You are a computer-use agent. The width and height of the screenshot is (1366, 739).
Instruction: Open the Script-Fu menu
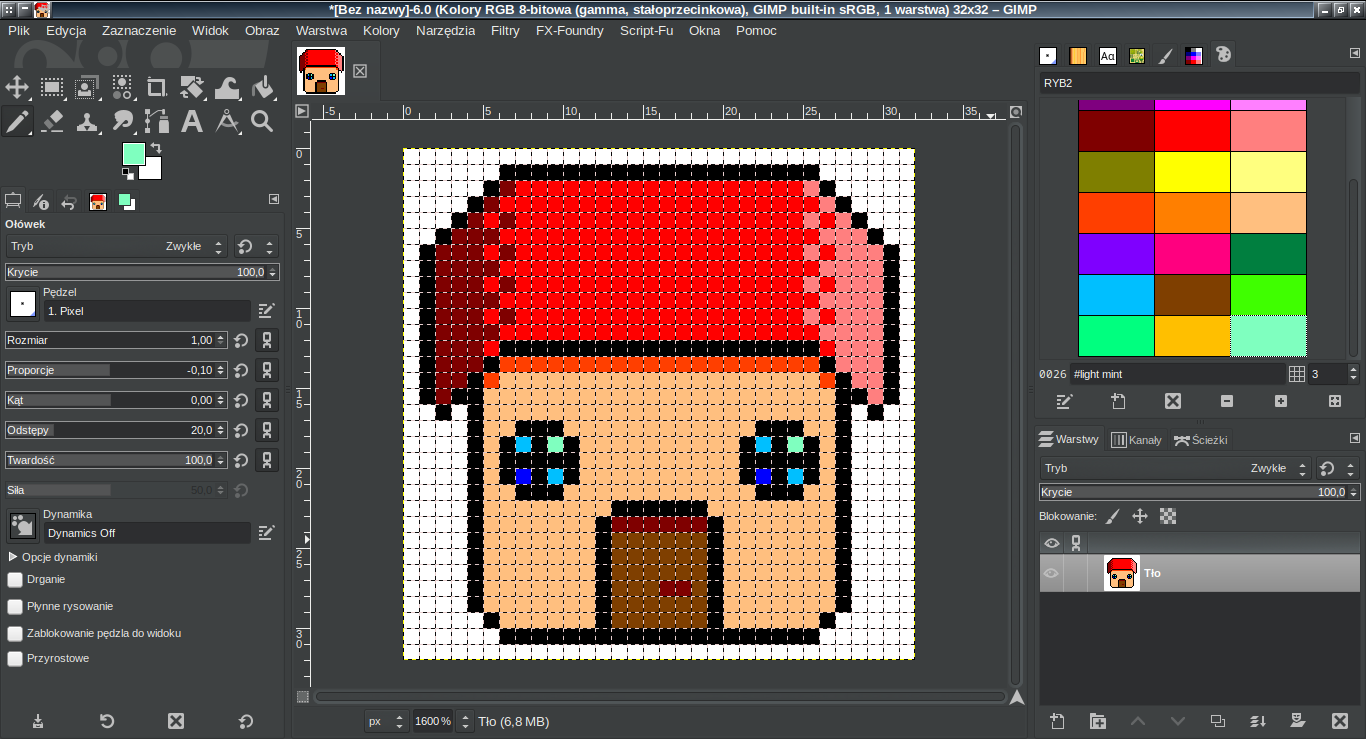tap(646, 30)
